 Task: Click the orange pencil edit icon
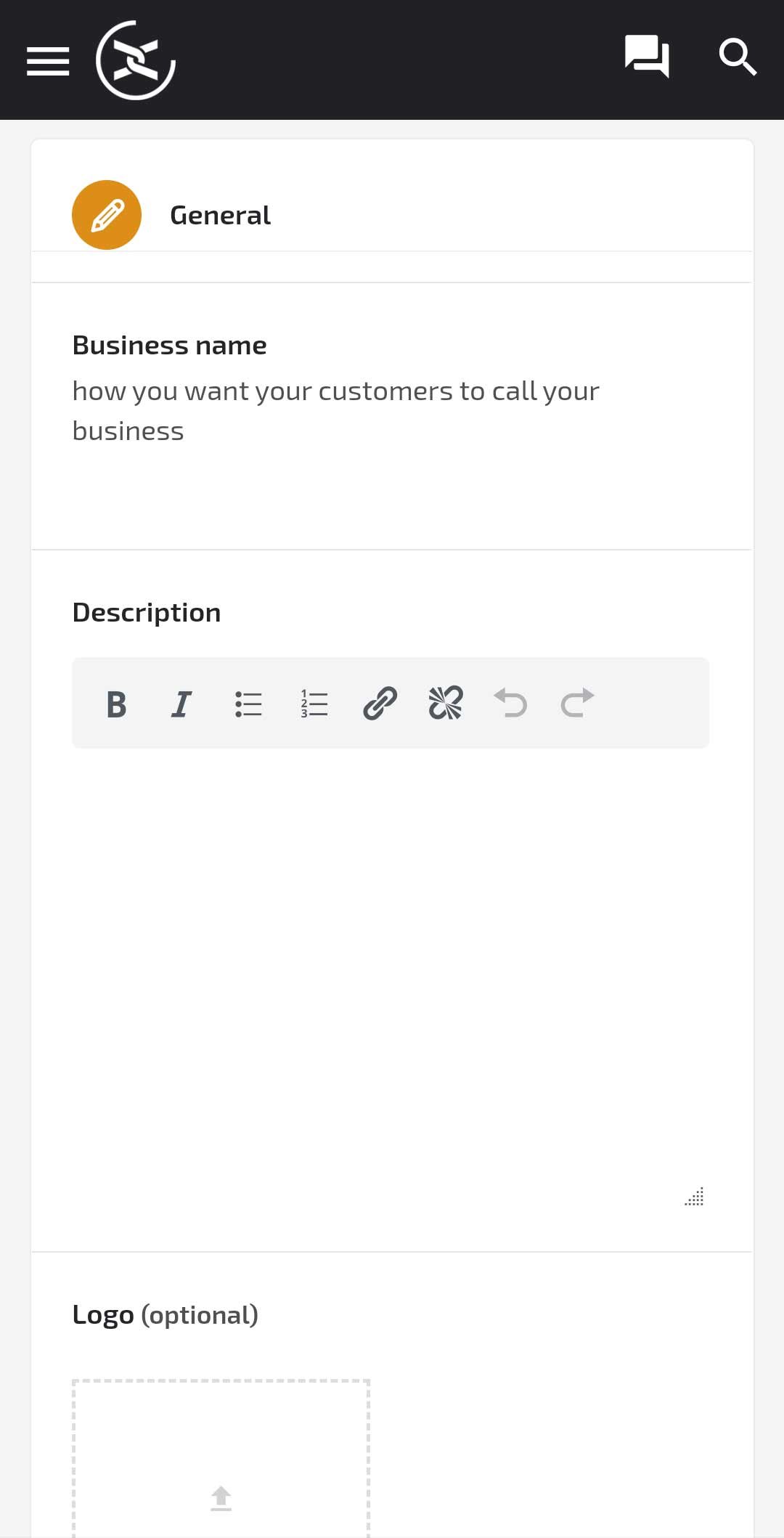point(107,215)
